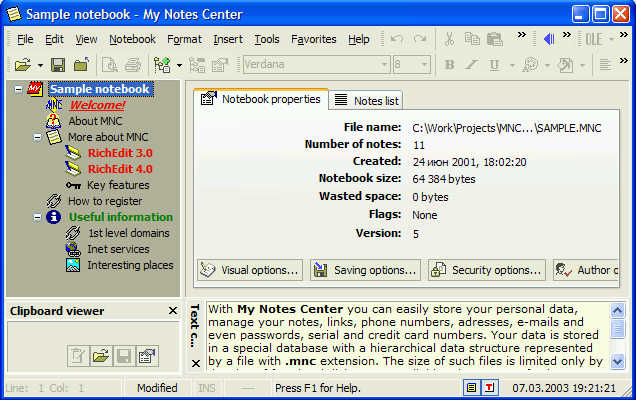
Task: Click the Security options button
Action: point(487,270)
